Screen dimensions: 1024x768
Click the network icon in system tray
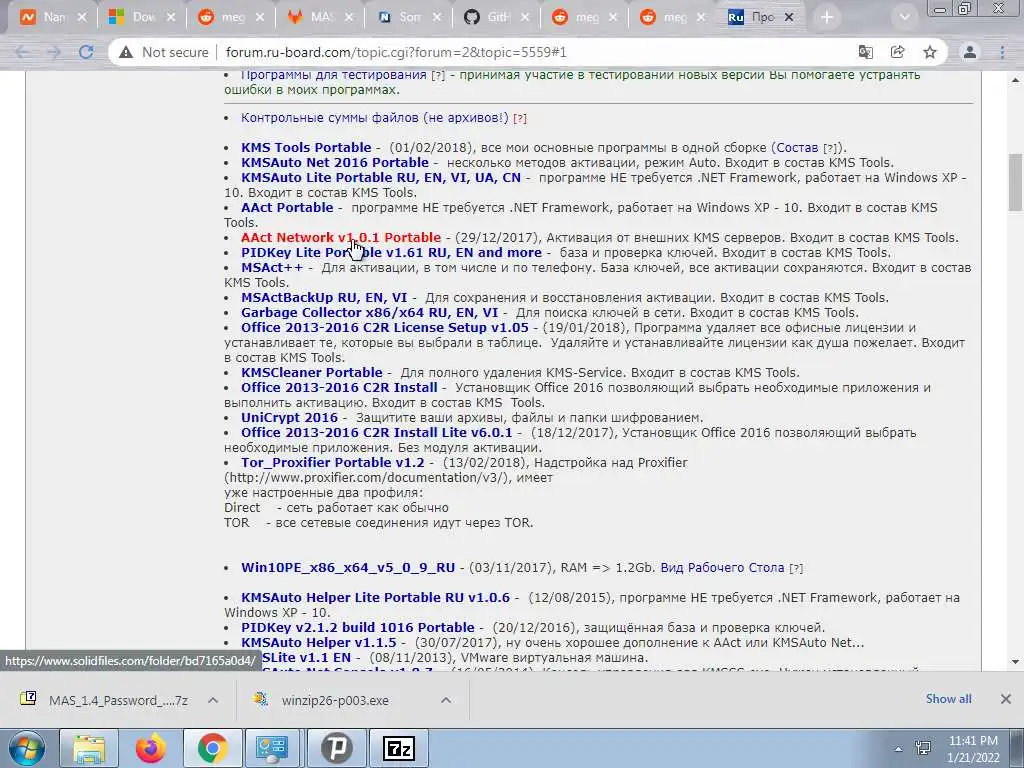(923, 748)
